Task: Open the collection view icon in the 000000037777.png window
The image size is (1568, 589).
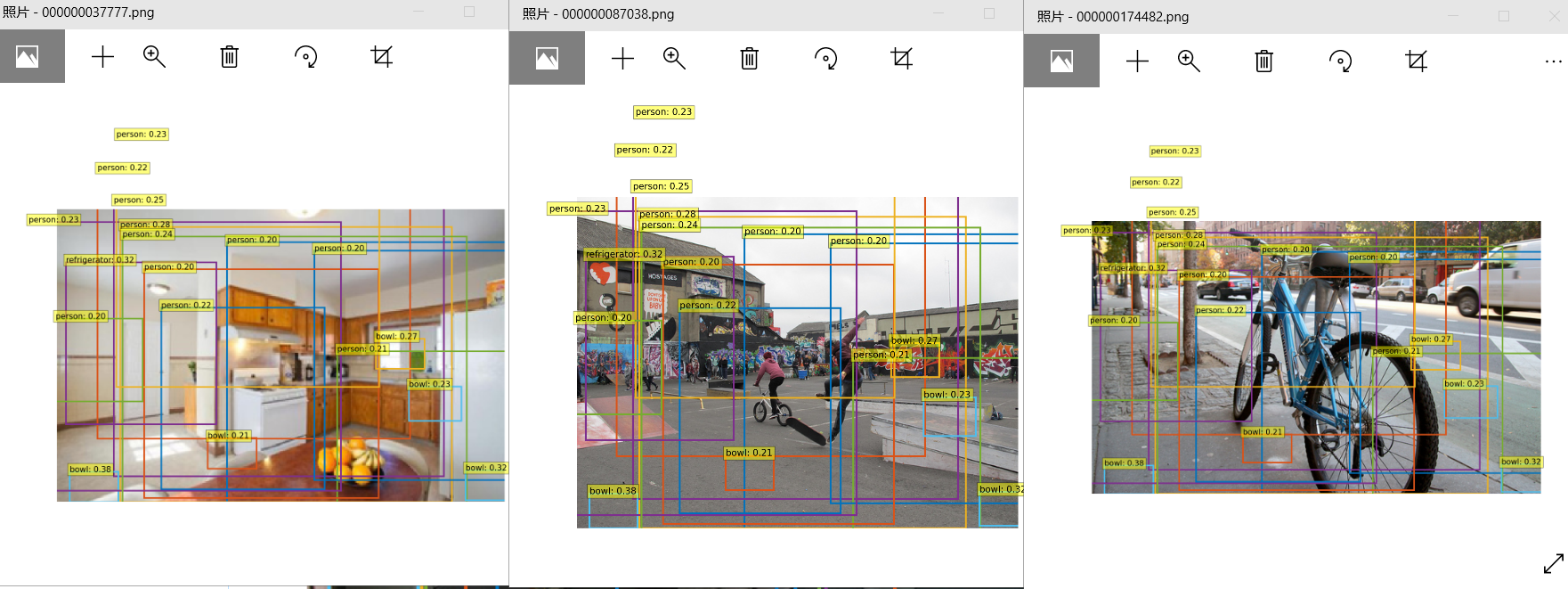Action: tap(28, 57)
